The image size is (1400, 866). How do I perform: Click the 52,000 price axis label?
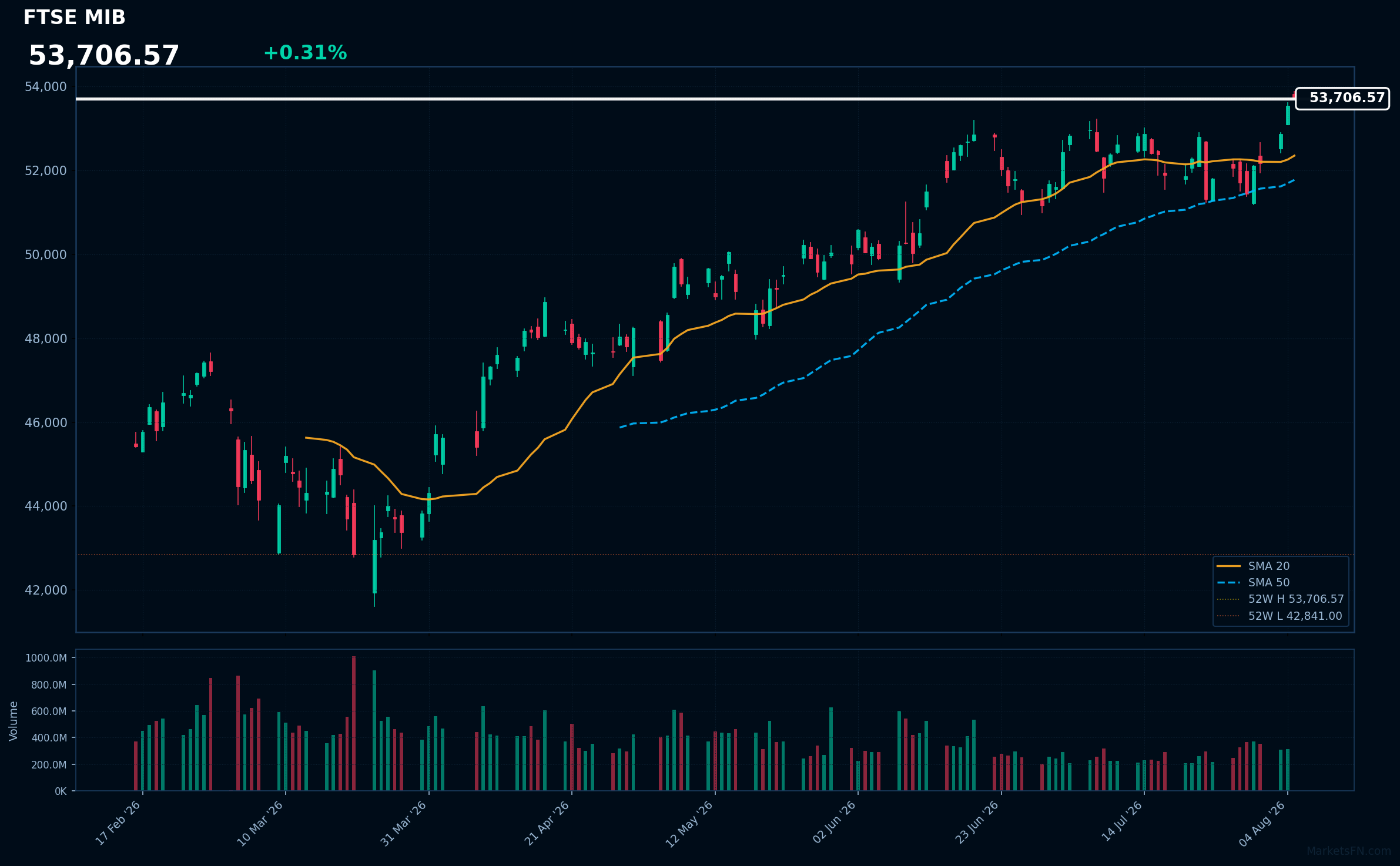pos(46,171)
